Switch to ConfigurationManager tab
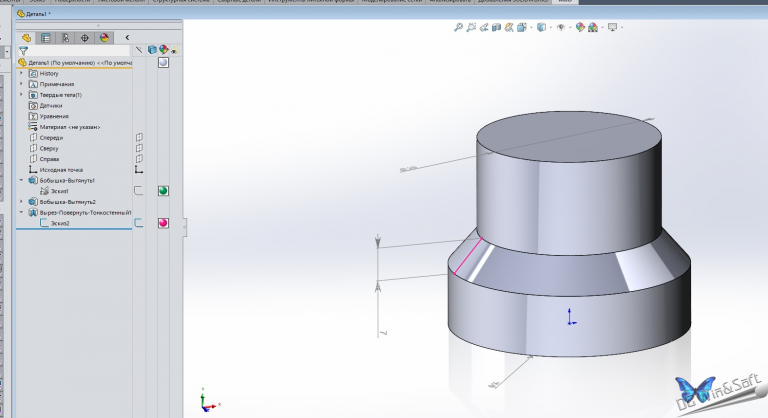This screenshot has height=418, width=768. click(65, 38)
